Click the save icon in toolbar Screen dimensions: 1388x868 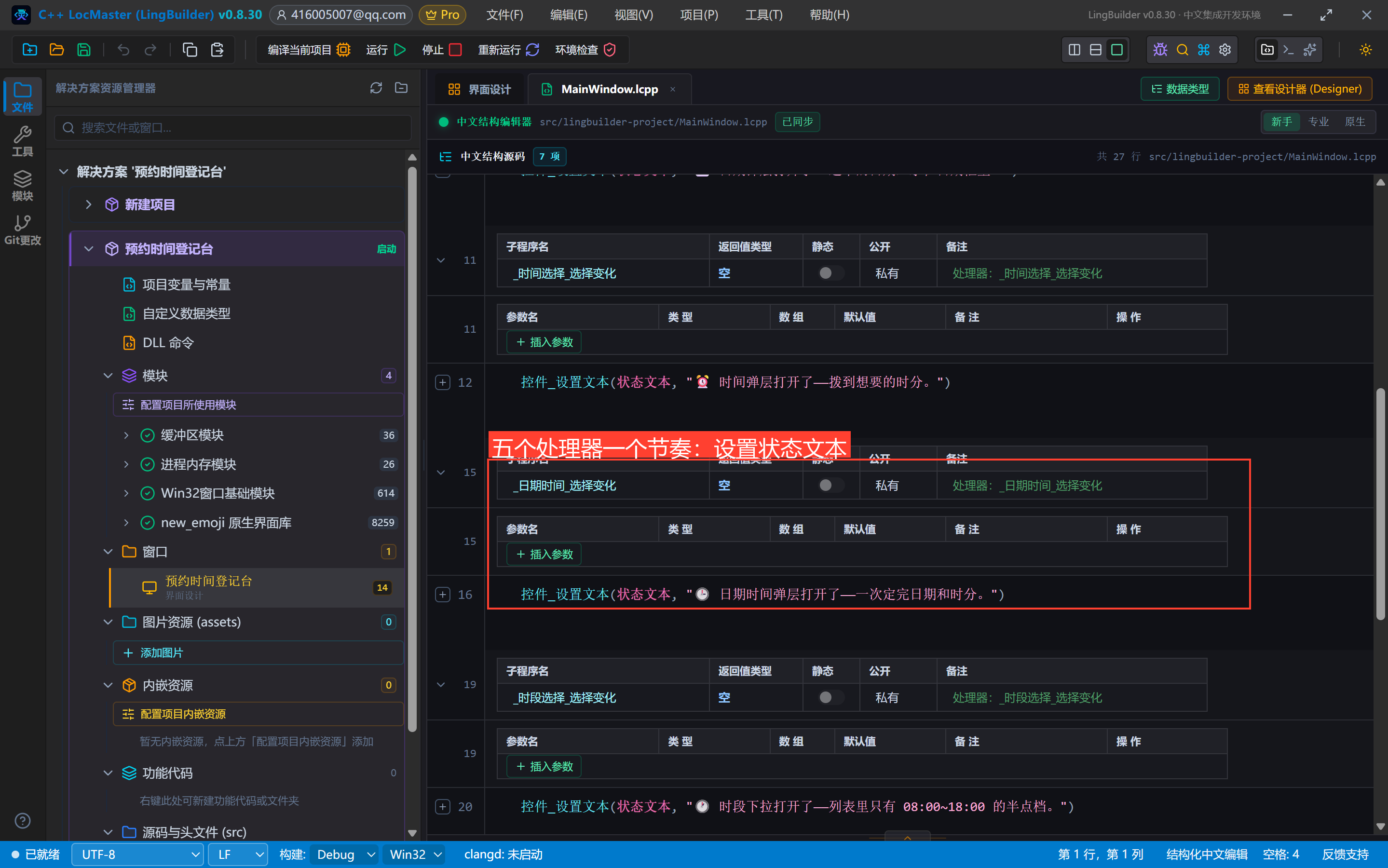[x=84, y=50]
